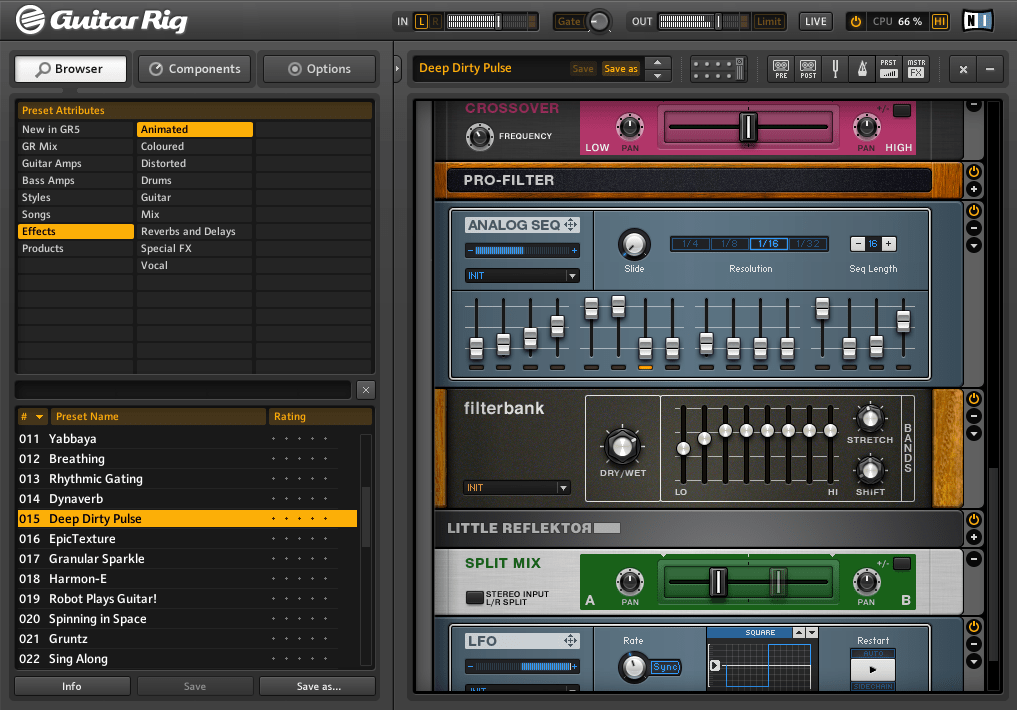Switch to the Options tab

[320, 69]
